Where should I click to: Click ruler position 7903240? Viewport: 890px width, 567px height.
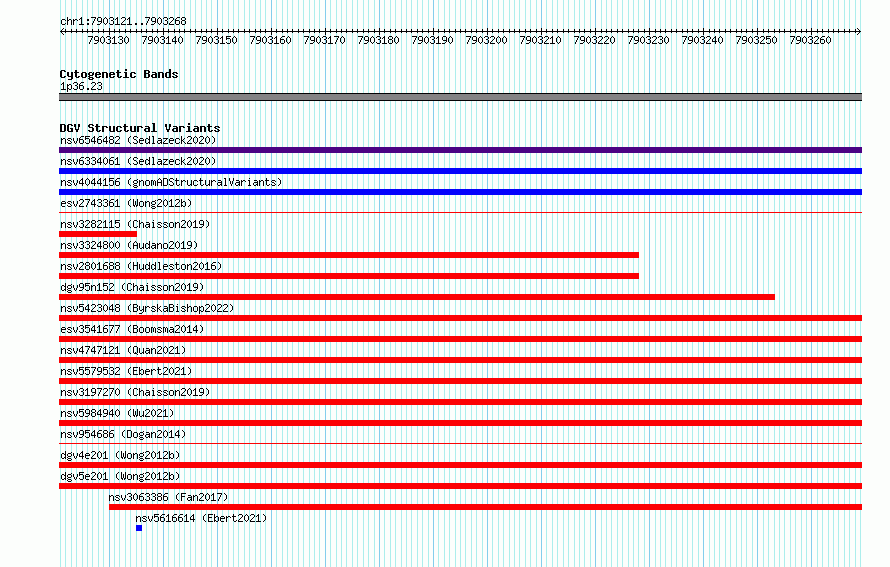[702, 40]
